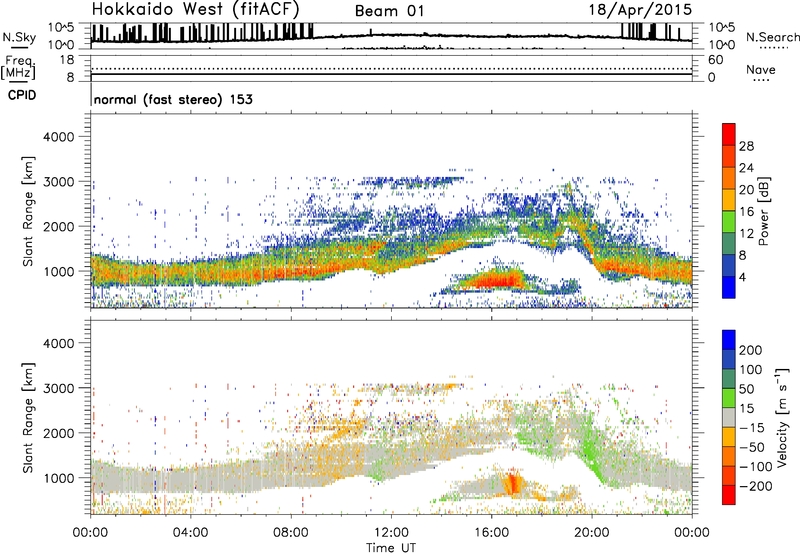Image resolution: width=800 pixels, height=554 pixels.
Task: Pick the gray segment of velocity colorbar
Action: (729, 417)
